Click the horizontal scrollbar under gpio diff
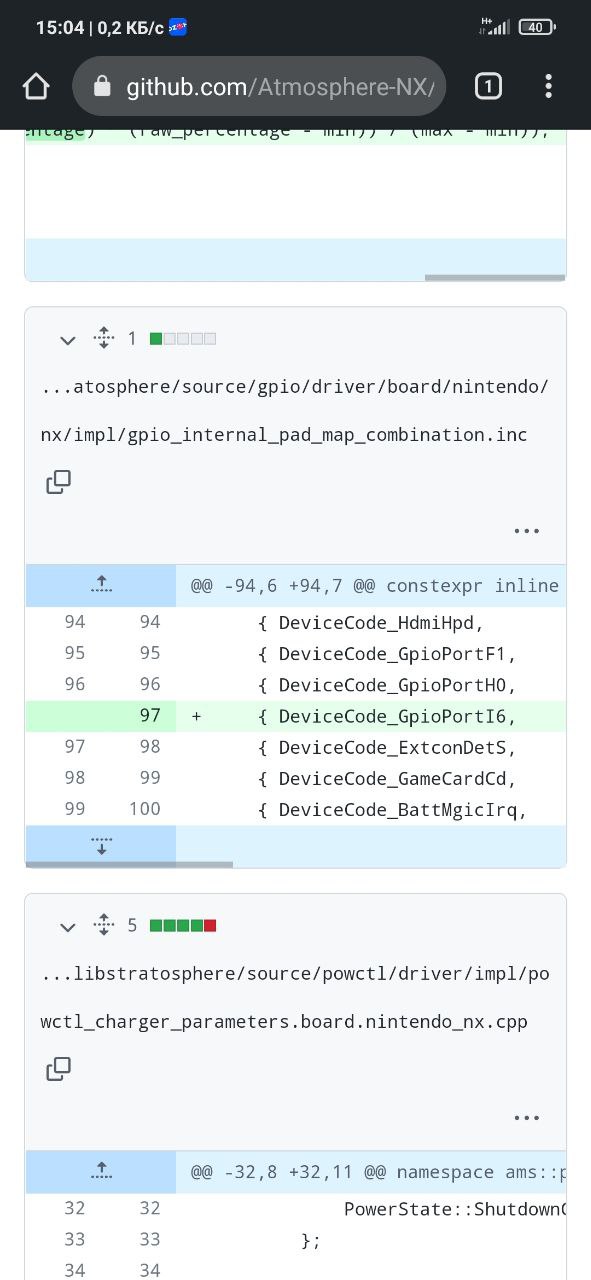 129,865
